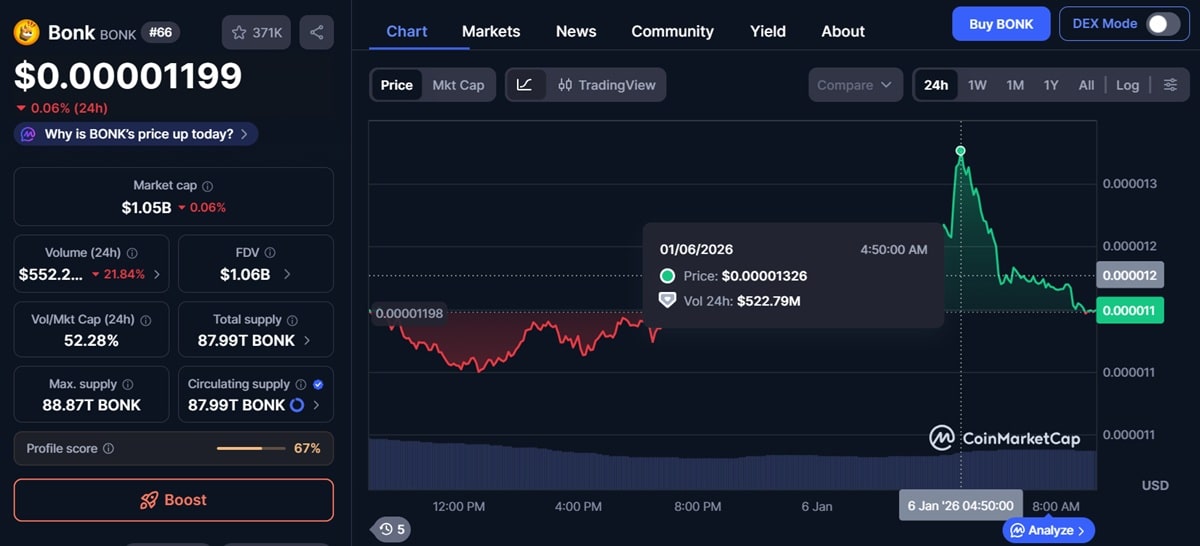Open Volume (24h) info icon
Image resolution: width=1200 pixels, height=546 pixels.
(x=132, y=253)
